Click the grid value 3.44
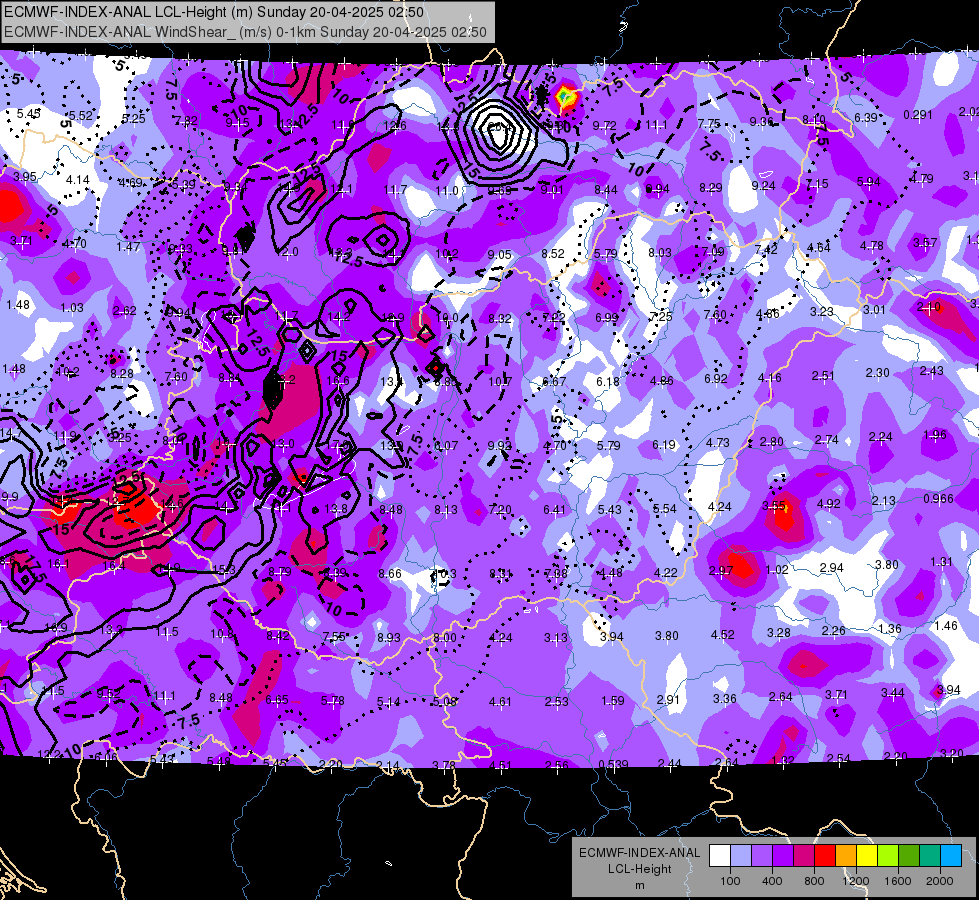 click(892, 693)
